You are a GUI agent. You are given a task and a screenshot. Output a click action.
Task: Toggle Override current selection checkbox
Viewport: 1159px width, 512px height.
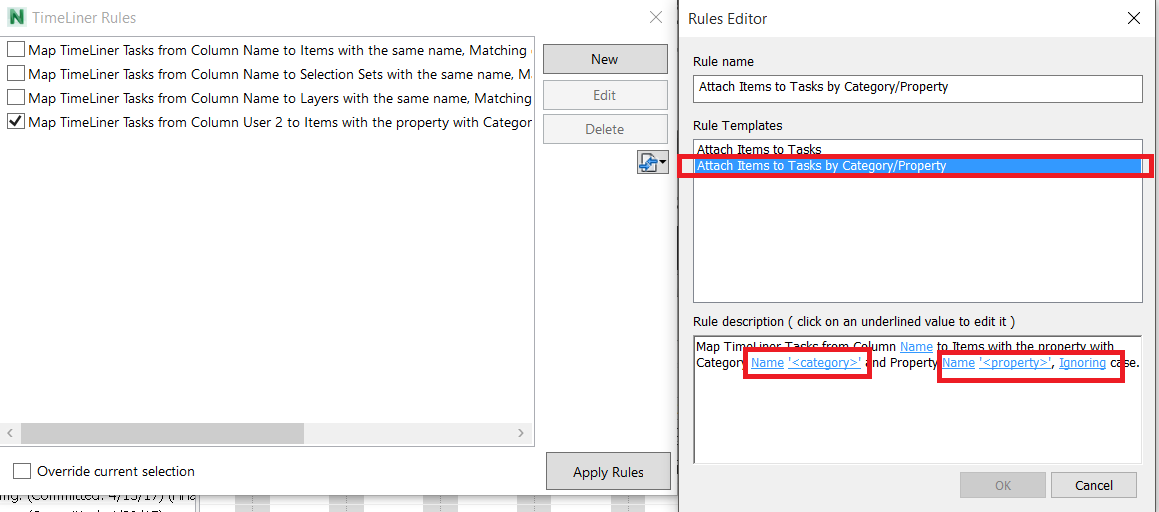pos(21,471)
